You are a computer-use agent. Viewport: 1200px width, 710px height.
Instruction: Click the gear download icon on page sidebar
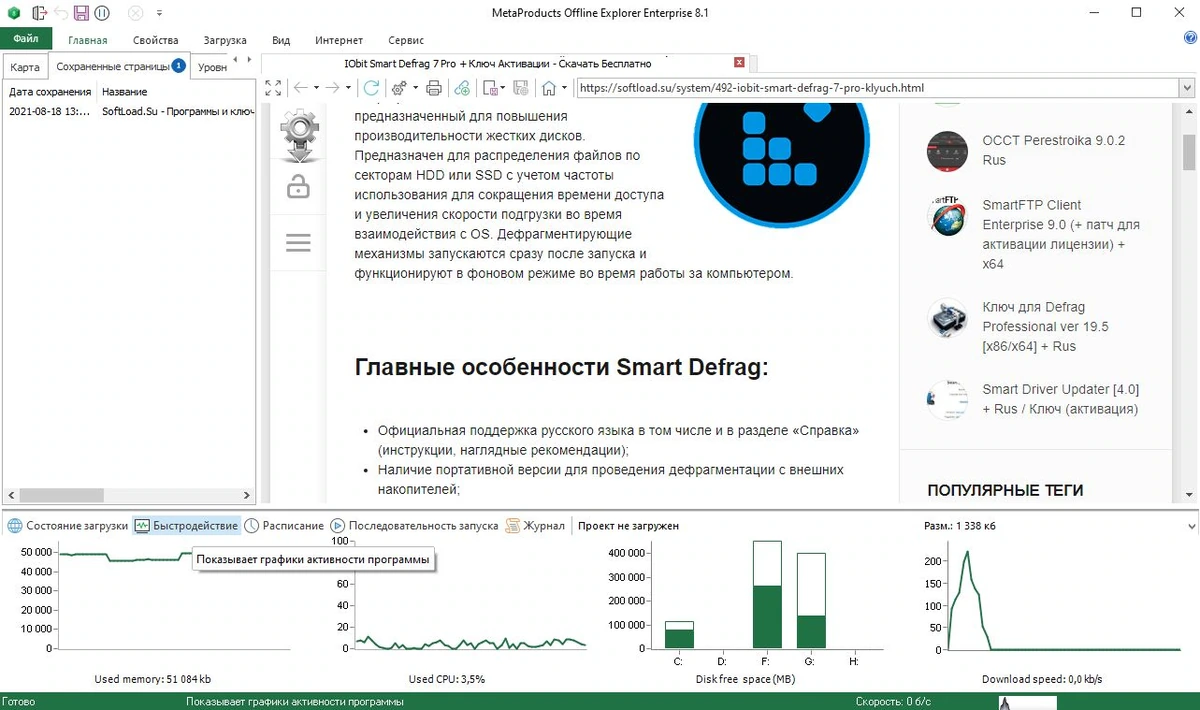(299, 137)
